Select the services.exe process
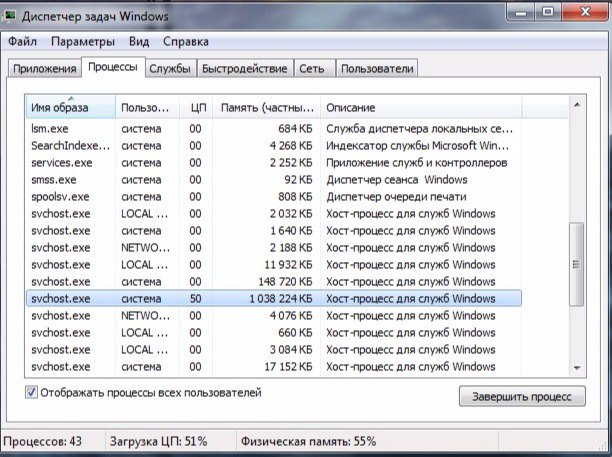This screenshot has width=612, height=457. (273, 162)
